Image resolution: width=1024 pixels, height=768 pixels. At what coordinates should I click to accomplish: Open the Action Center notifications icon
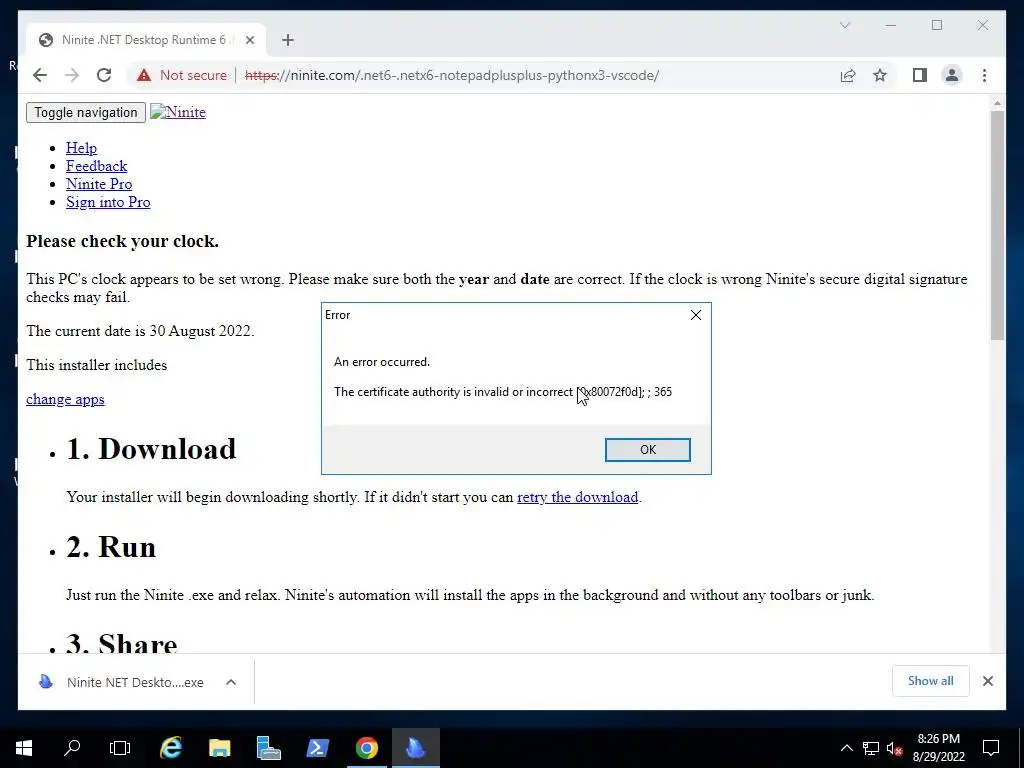991,748
